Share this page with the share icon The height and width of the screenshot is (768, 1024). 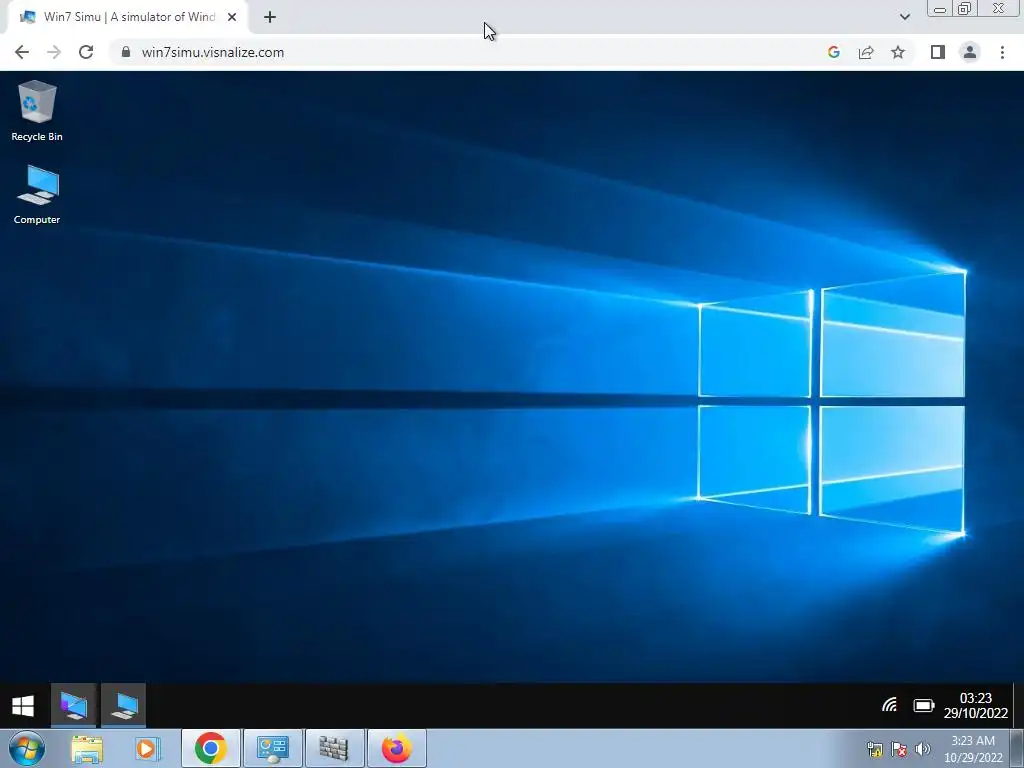[x=866, y=52]
